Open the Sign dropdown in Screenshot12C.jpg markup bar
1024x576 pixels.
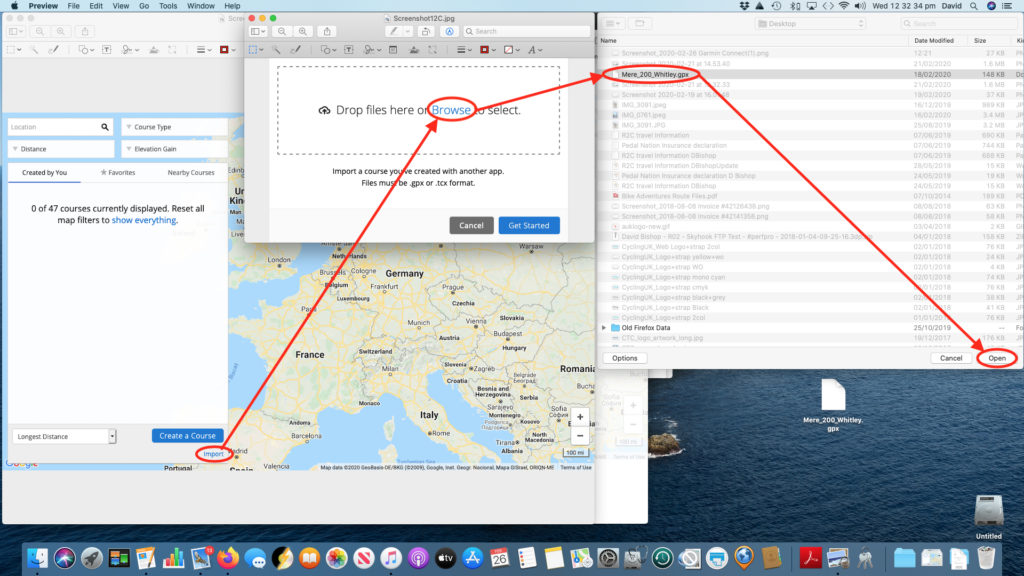371,50
